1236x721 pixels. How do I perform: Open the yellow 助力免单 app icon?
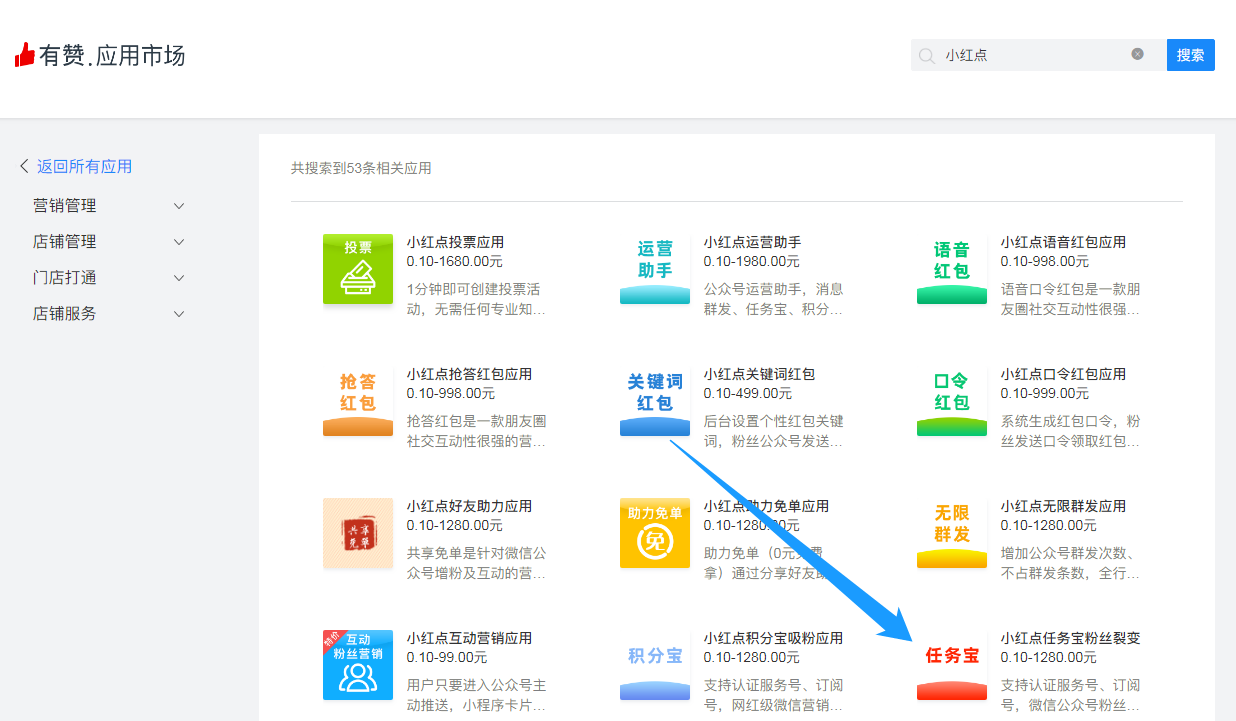655,533
